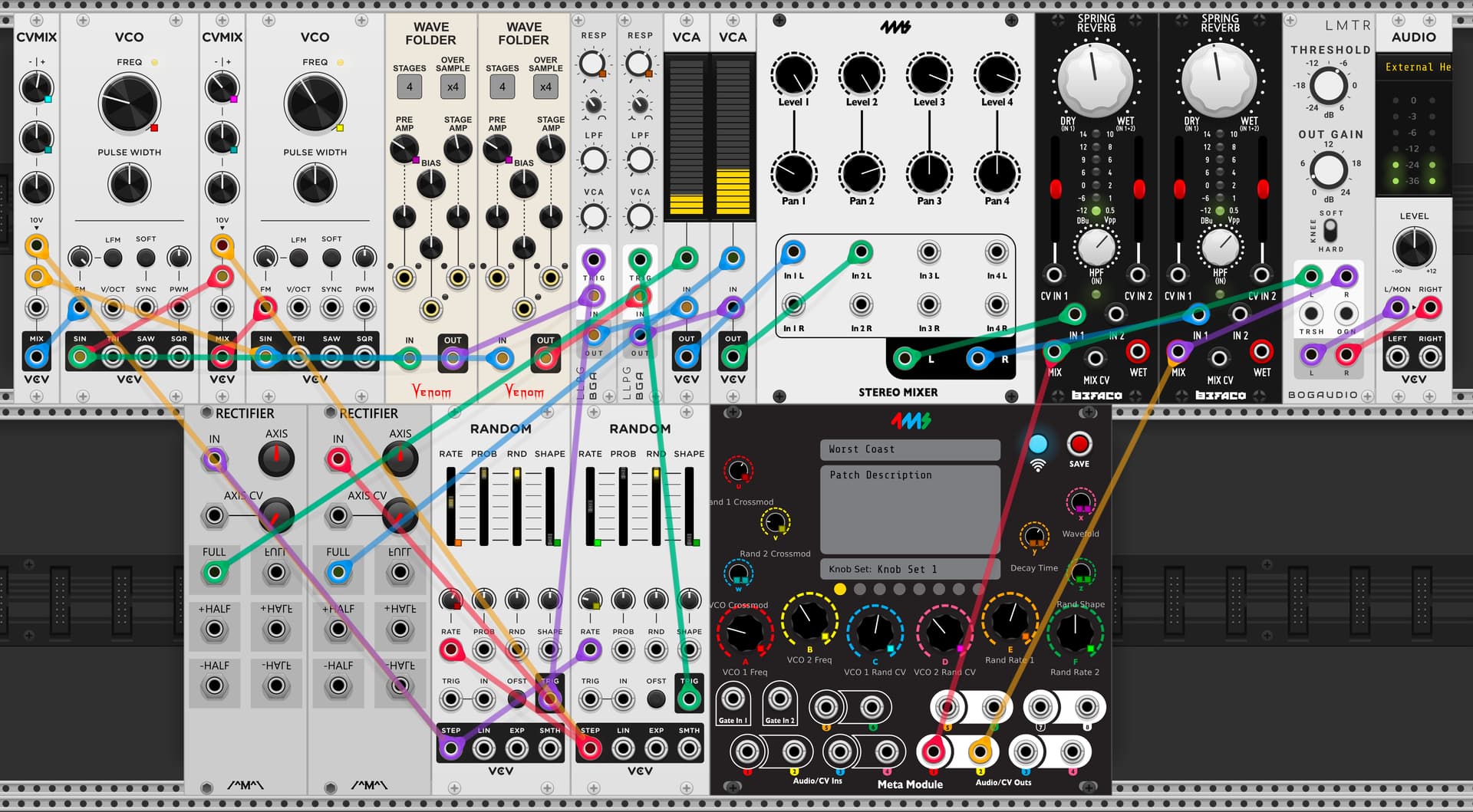Open the Audio module External device display
Screen dimensions: 1473x812
(1414, 67)
